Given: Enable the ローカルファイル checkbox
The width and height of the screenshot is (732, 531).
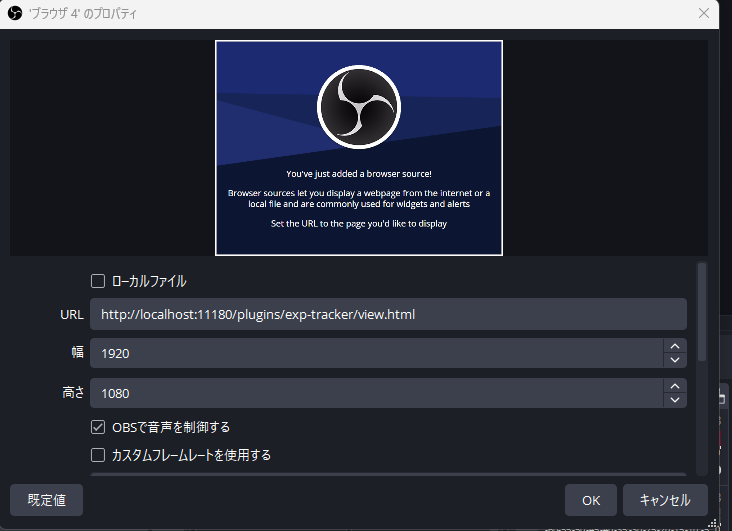Looking at the screenshot, I should pos(98,281).
